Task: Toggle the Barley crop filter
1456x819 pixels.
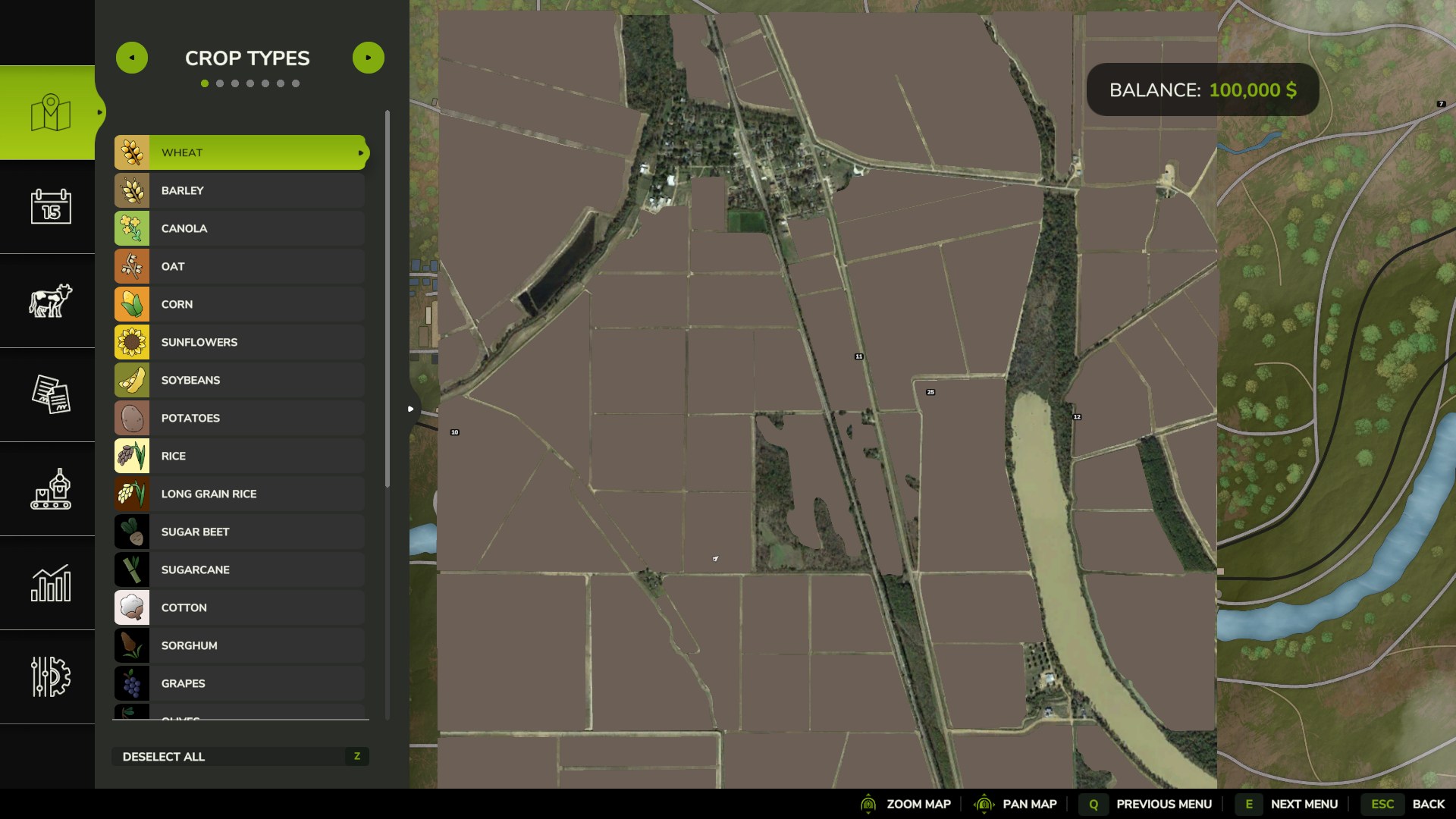Action: coord(240,190)
